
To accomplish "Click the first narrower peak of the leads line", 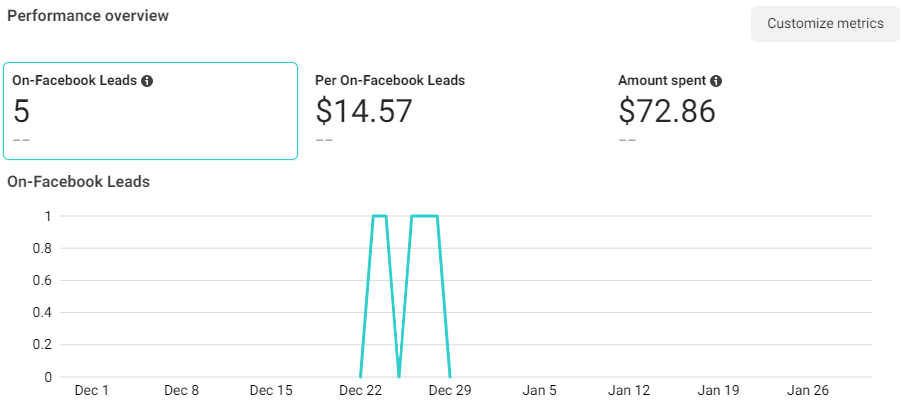I will tap(379, 216).
